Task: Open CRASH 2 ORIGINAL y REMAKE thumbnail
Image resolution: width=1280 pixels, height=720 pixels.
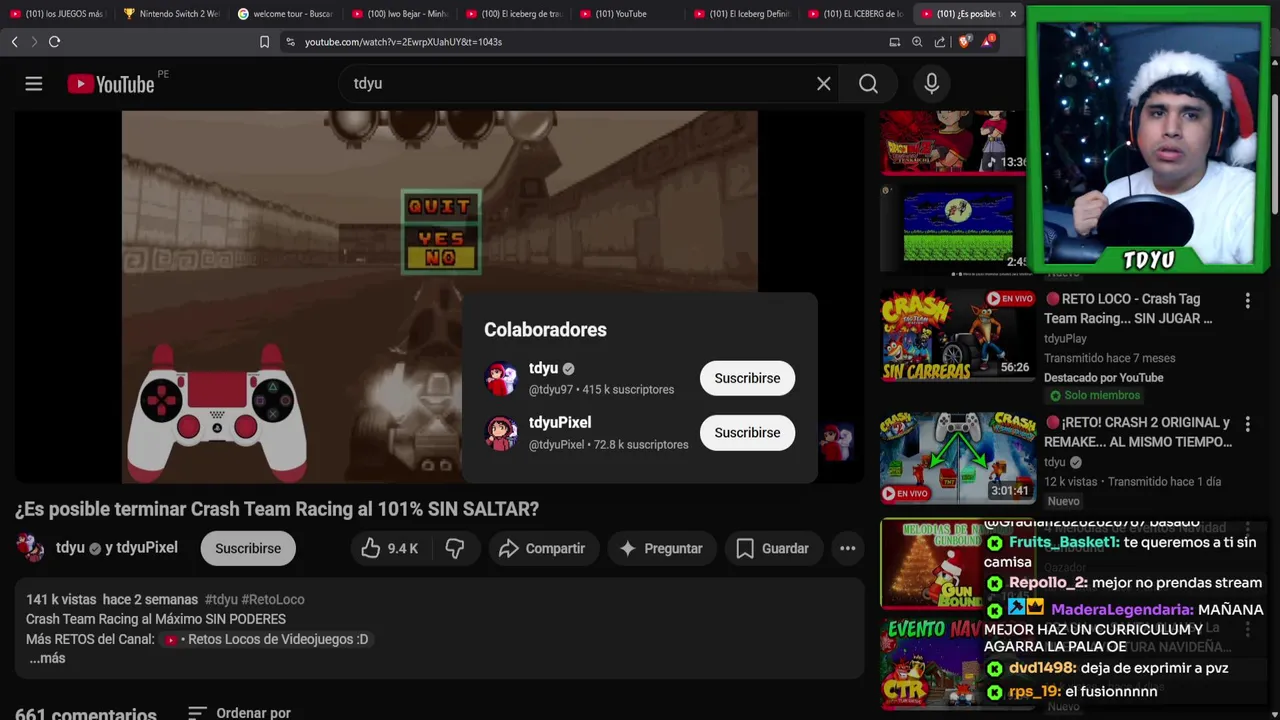Action: coord(957,458)
